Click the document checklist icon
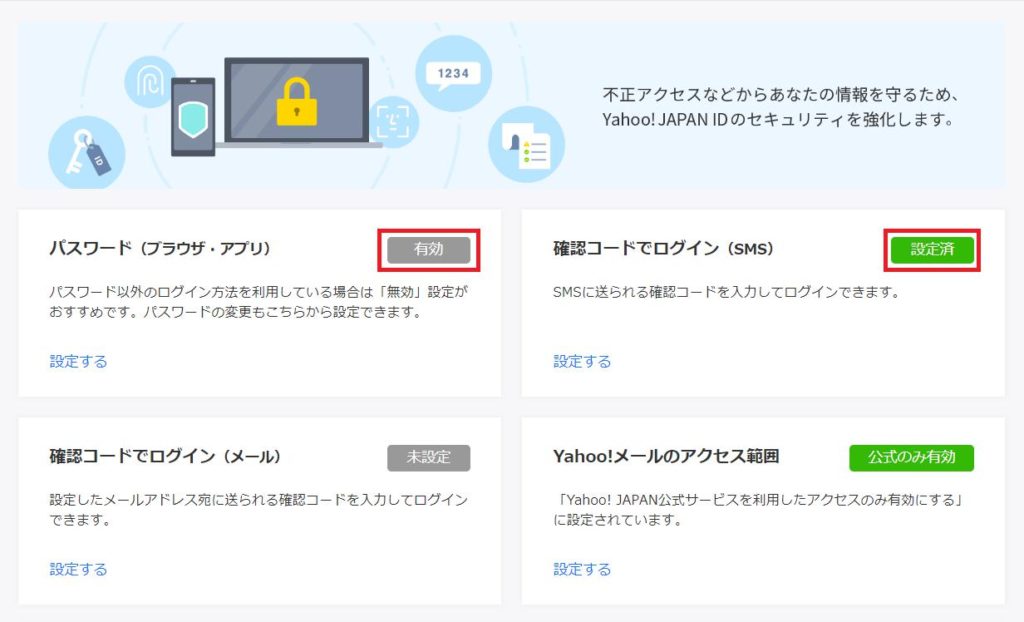The height and width of the screenshot is (622, 1024). (x=526, y=144)
